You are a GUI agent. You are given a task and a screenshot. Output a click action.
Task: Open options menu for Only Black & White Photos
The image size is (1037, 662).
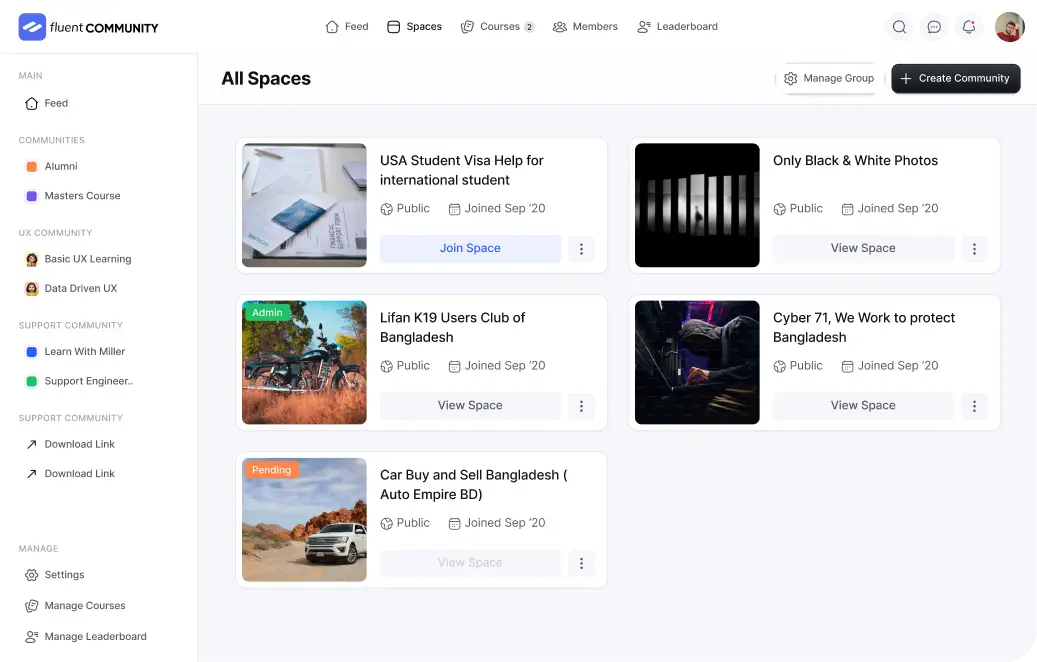click(x=974, y=249)
